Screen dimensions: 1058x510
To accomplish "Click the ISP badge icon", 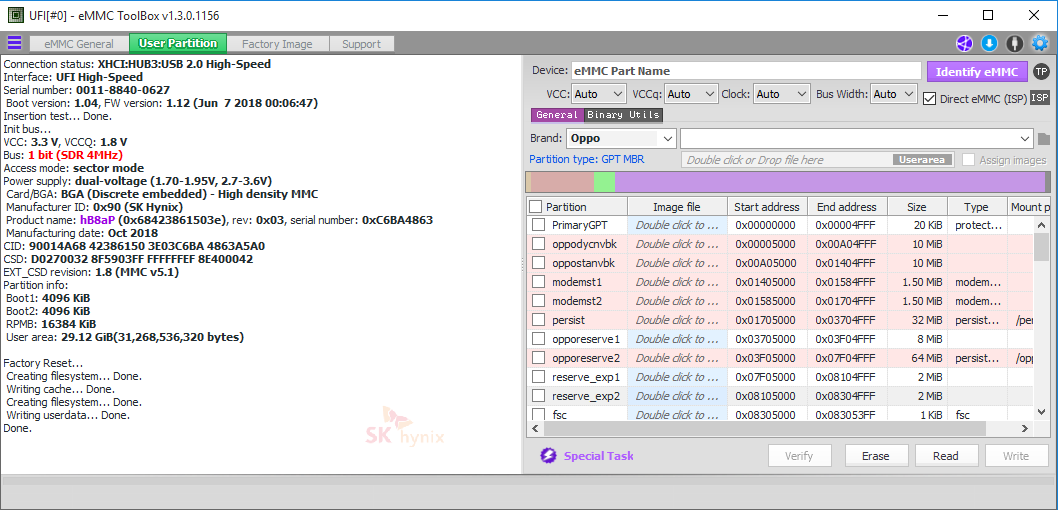I will click(1040, 97).
